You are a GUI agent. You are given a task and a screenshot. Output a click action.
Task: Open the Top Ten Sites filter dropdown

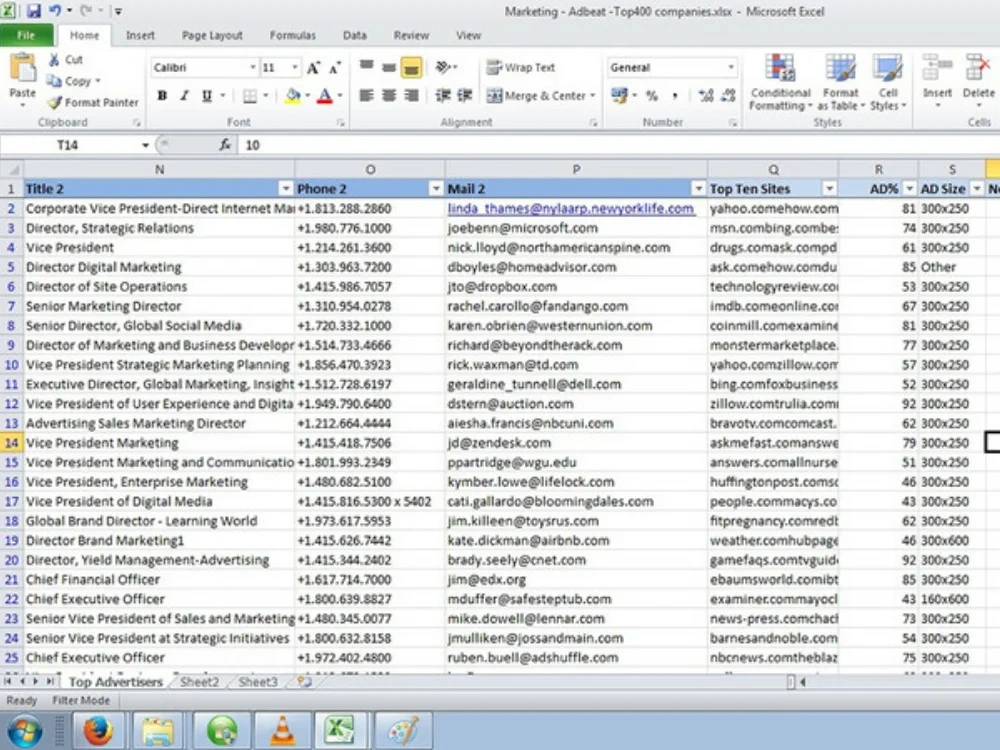[x=829, y=189]
